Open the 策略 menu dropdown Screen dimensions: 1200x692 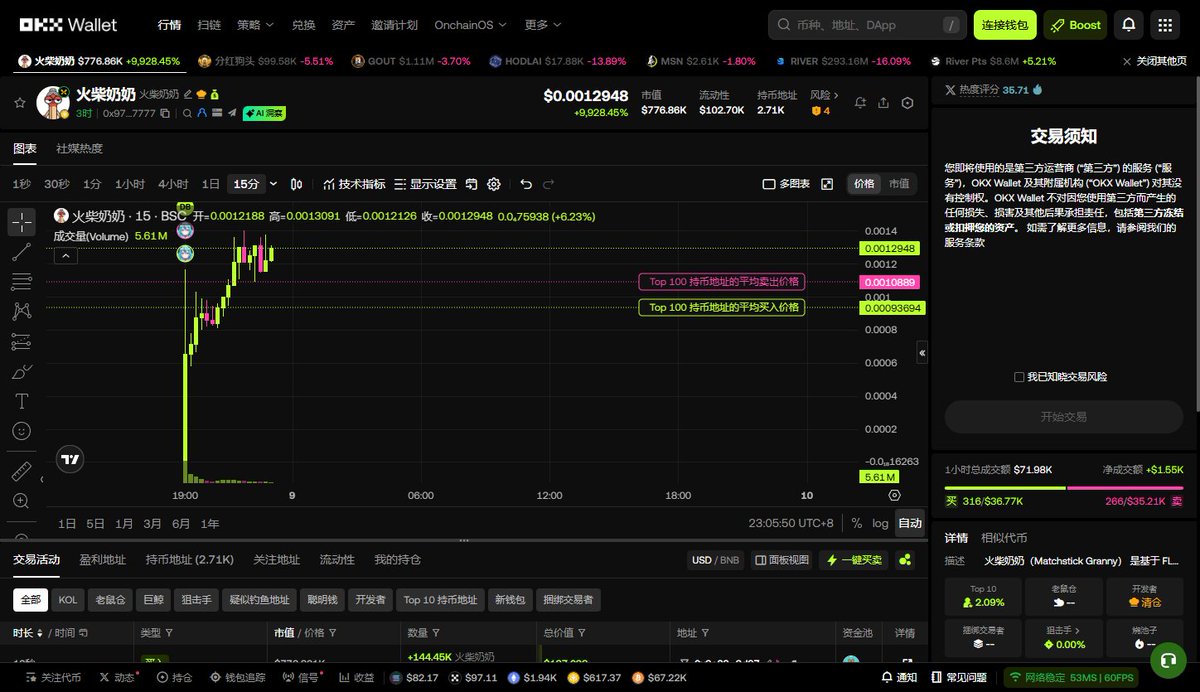click(255, 25)
